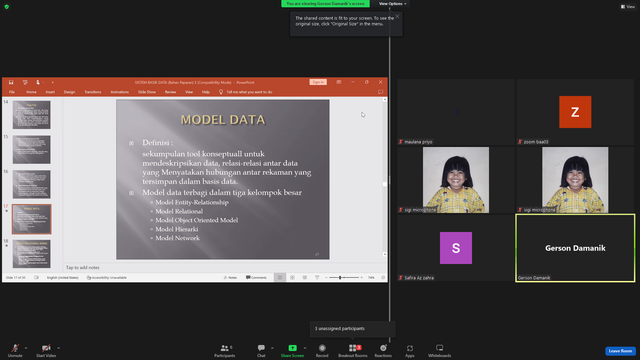Click the Save icon in PowerPoint title bar
The width and height of the screenshot is (640, 360).
point(11,82)
